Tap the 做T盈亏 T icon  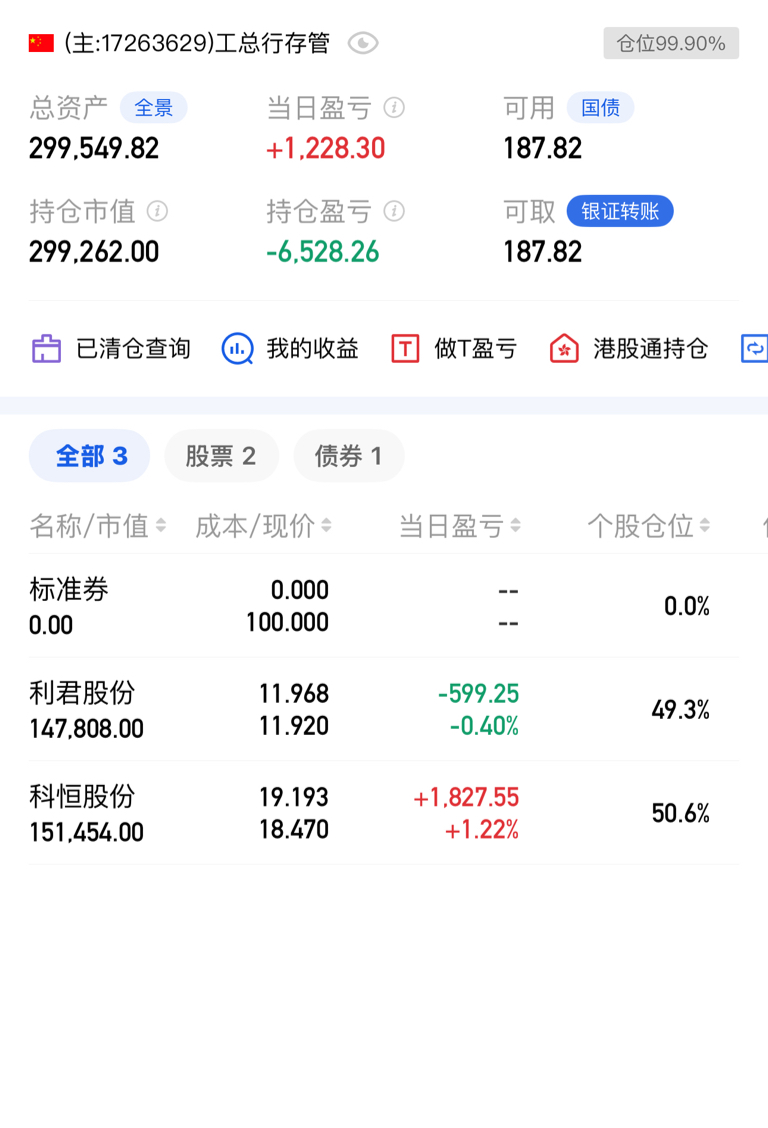(406, 349)
